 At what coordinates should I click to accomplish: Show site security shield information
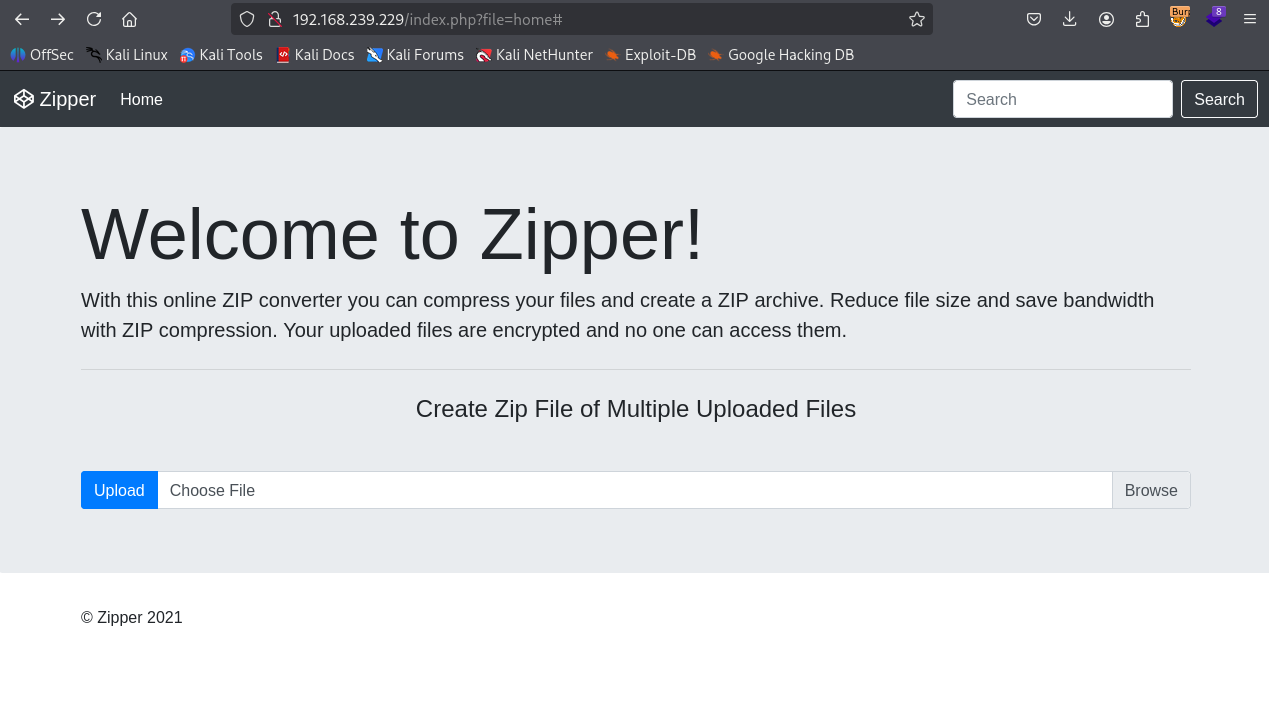pyautogui.click(x=247, y=19)
